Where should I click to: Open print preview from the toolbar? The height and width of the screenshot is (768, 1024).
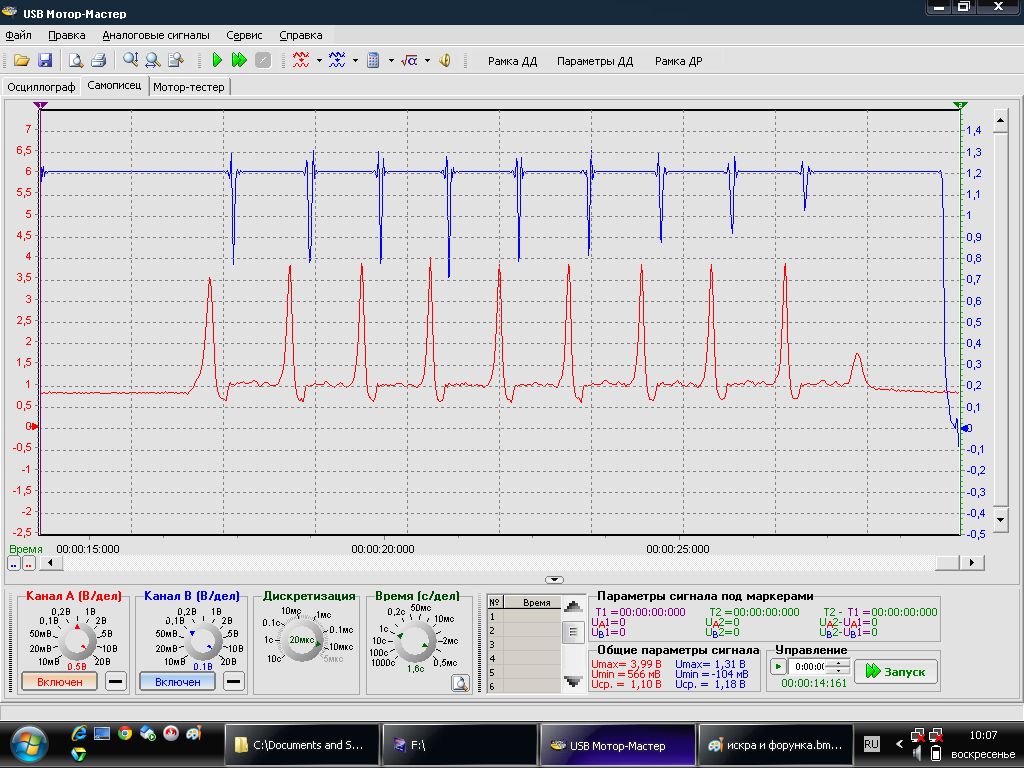(x=76, y=61)
